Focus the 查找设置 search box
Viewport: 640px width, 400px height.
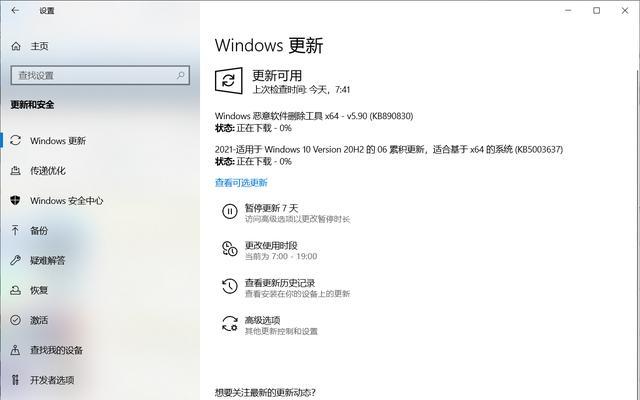pyautogui.click(x=100, y=76)
